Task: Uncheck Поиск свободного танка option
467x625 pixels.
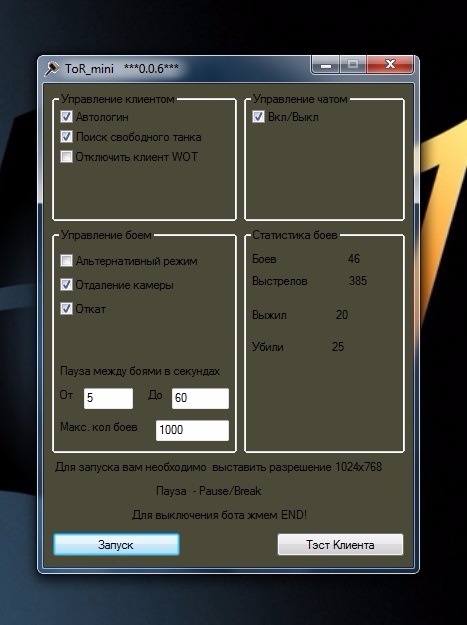Action: click(66, 137)
